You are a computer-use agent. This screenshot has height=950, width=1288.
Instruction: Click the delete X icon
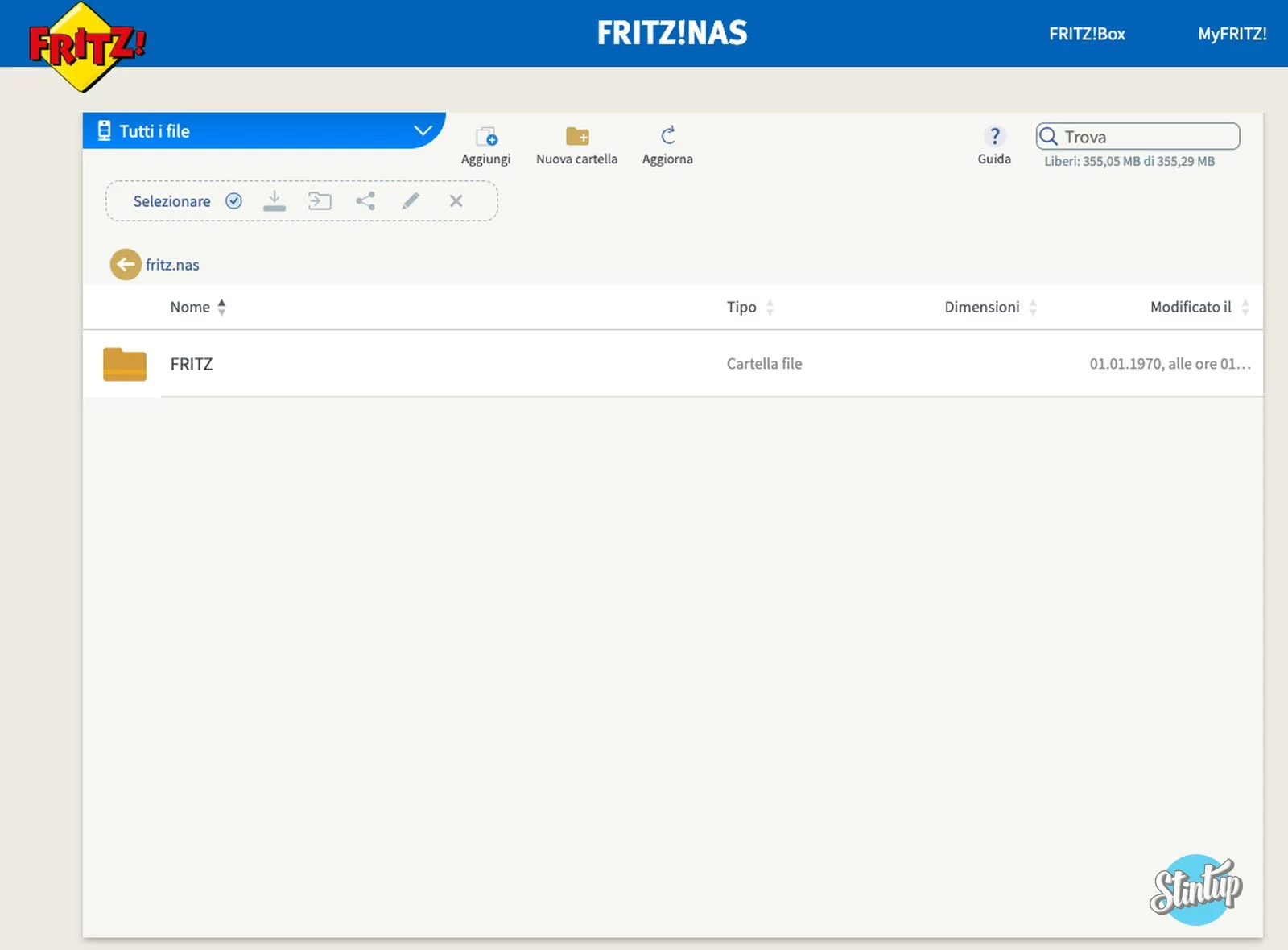coord(456,201)
